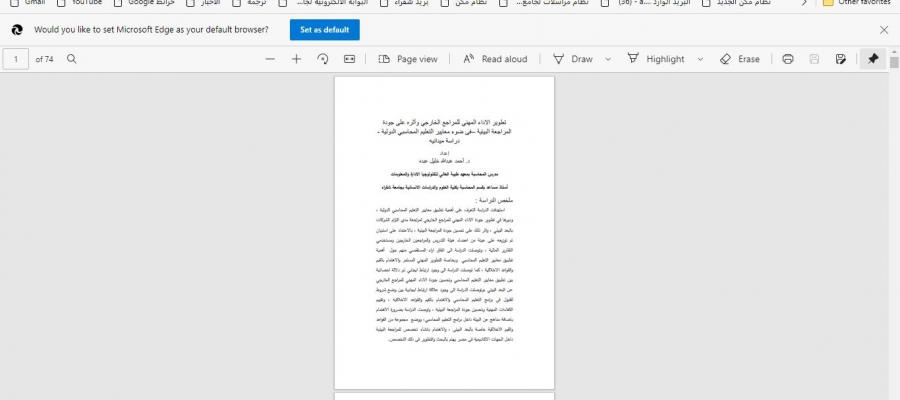Unpin the PDF toolbar
The width and height of the screenshot is (900, 400).
point(872,59)
